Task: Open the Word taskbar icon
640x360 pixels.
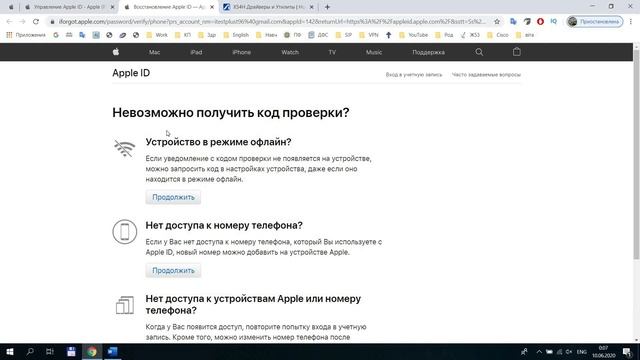Action: click(x=113, y=351)
